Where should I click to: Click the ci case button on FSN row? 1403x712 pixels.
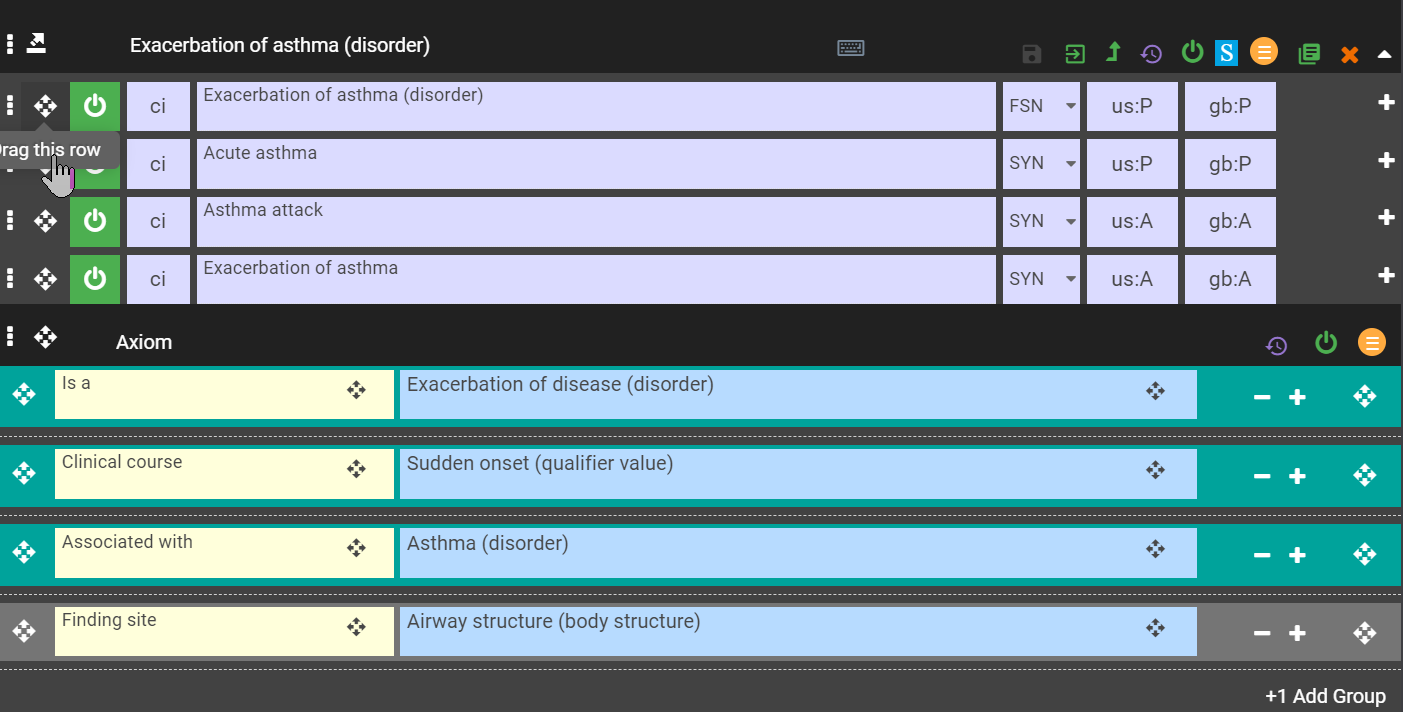(x=158, y=106)
